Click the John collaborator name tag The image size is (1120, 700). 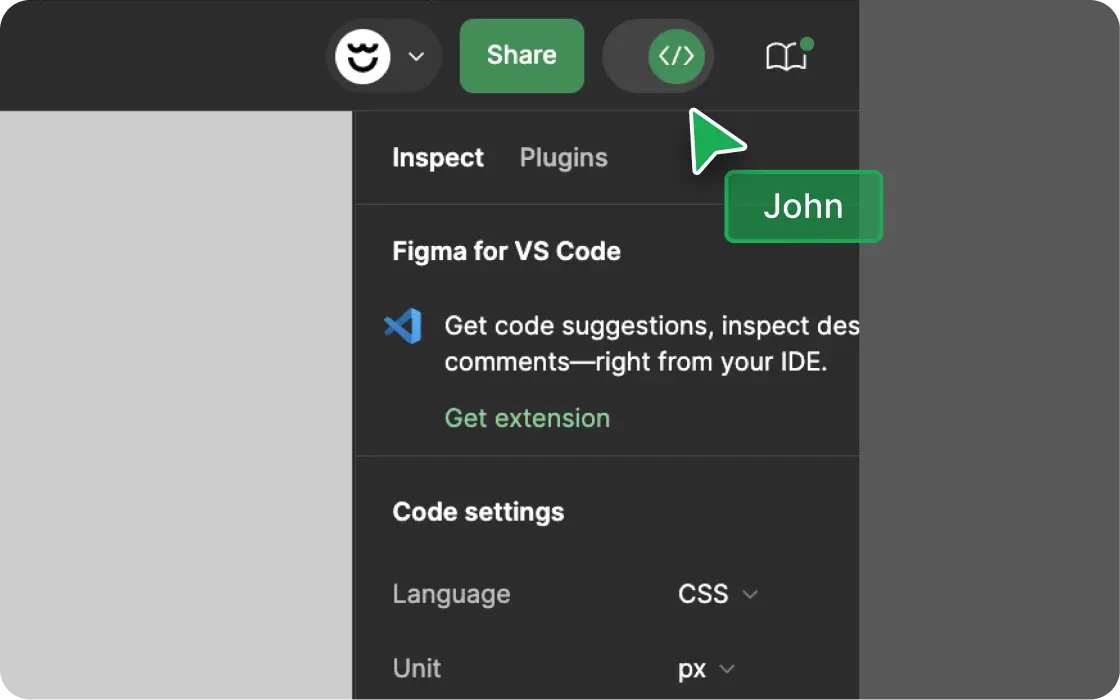(803, 206)
